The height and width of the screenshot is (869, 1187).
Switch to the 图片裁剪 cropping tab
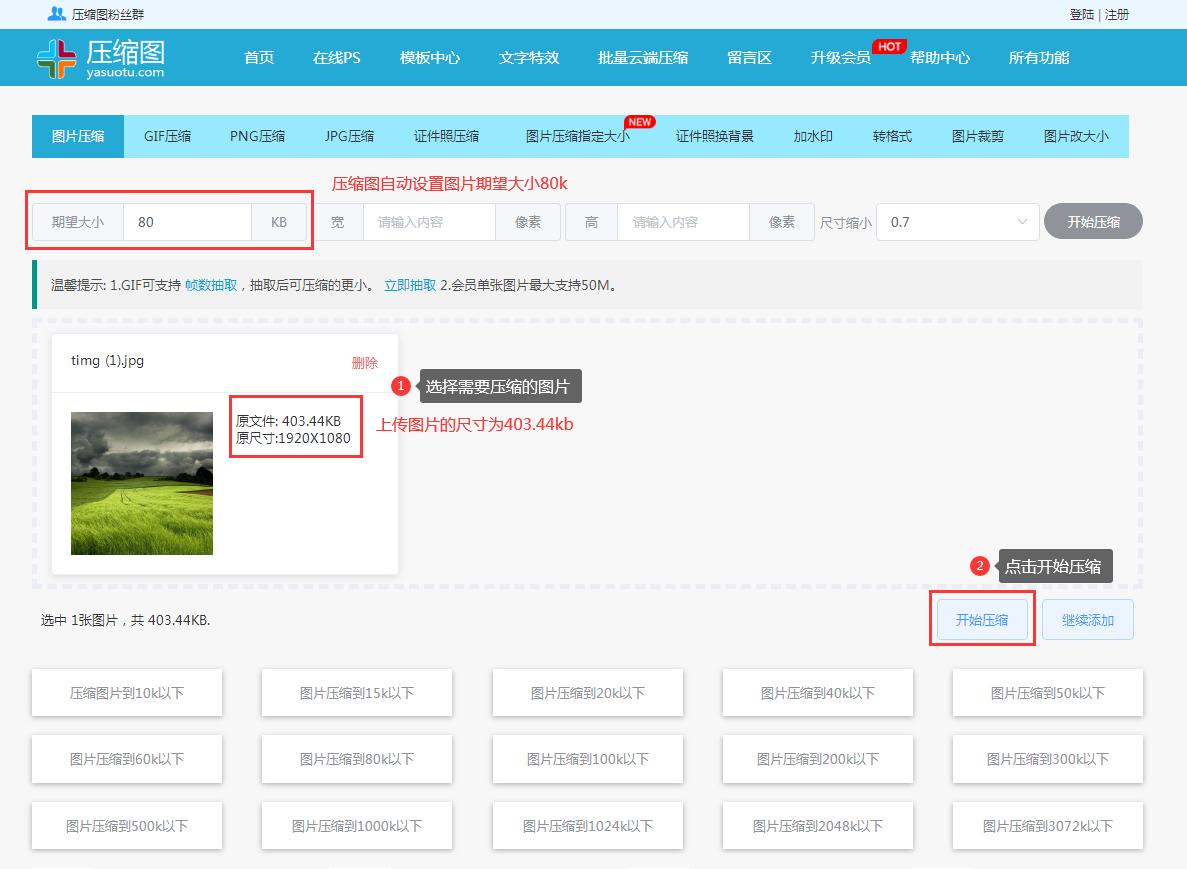pyautogui.click(x=978, y=135)
